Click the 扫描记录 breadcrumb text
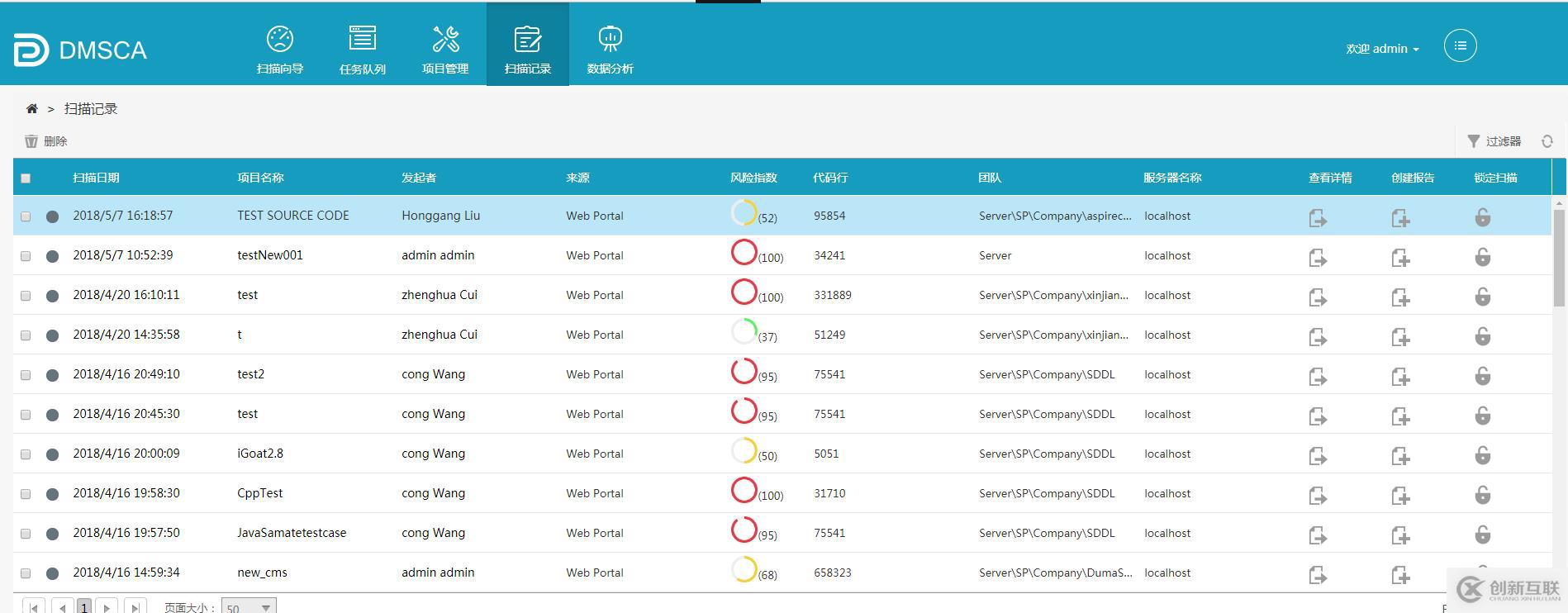1568x613 pixels. [91, 109]
